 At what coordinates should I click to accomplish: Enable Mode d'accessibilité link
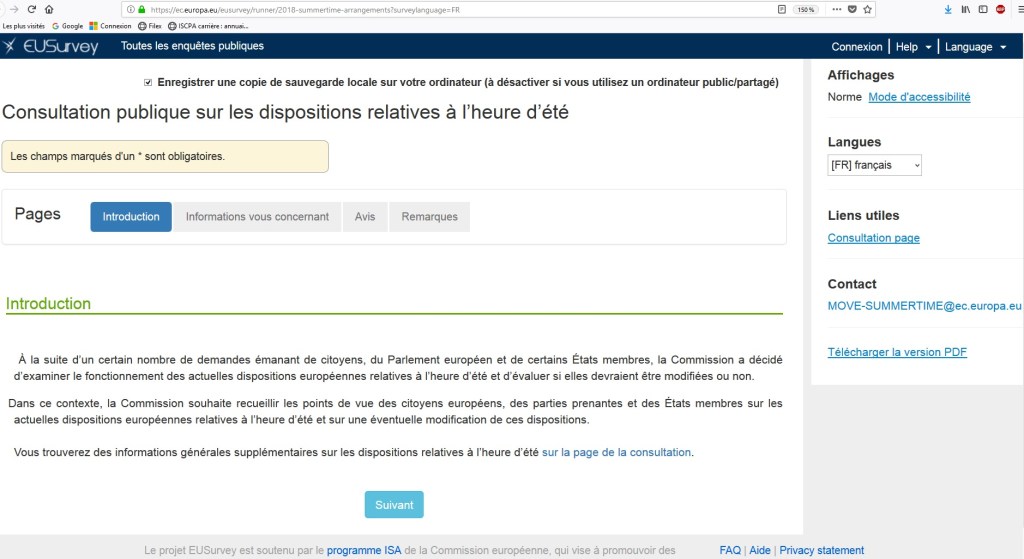coord(919,97)
